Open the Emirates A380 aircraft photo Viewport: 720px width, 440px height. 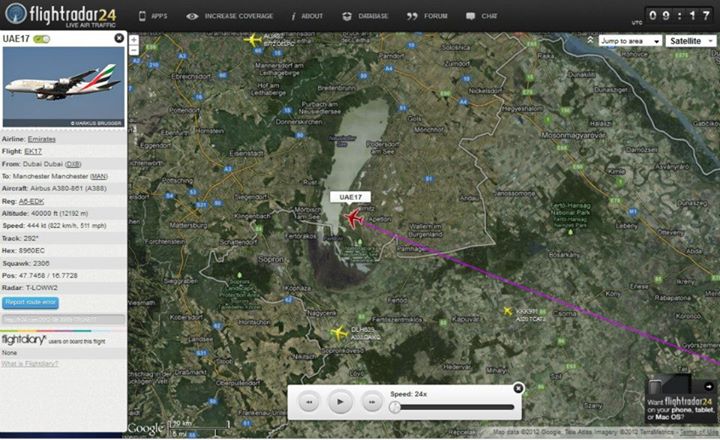click(63, 87)
